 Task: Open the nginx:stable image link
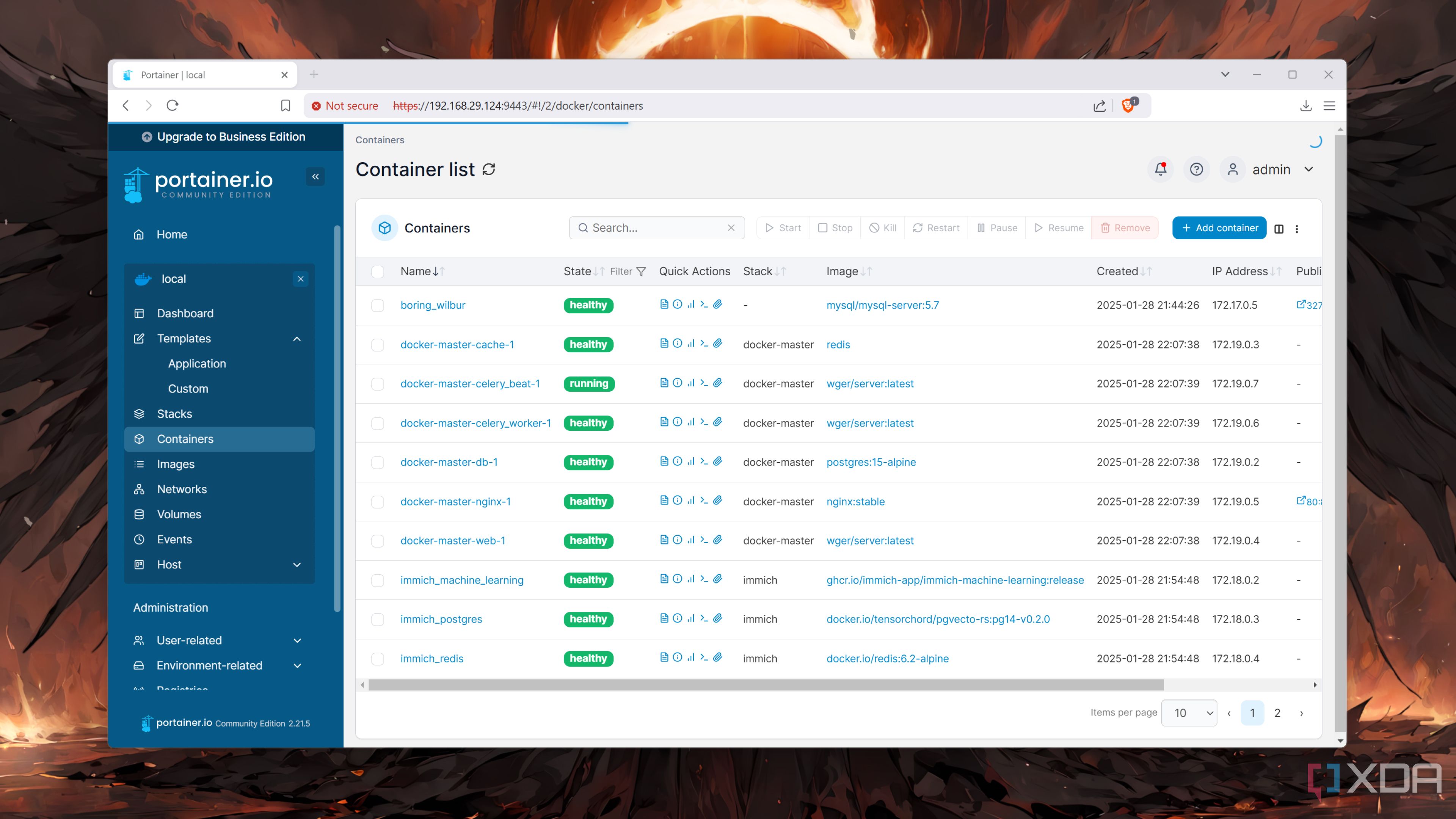coord(856,501)
